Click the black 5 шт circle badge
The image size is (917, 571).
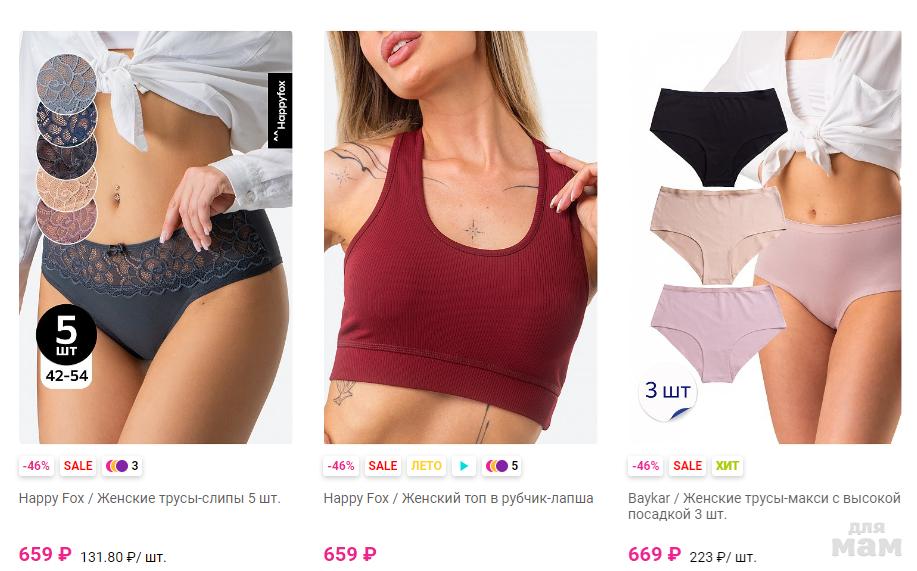pos(66,334)
